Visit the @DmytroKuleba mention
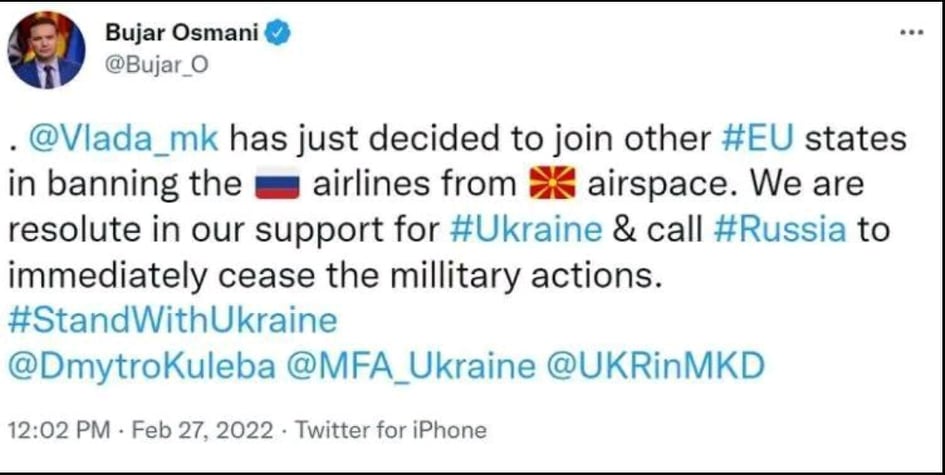 coord(141,365)
